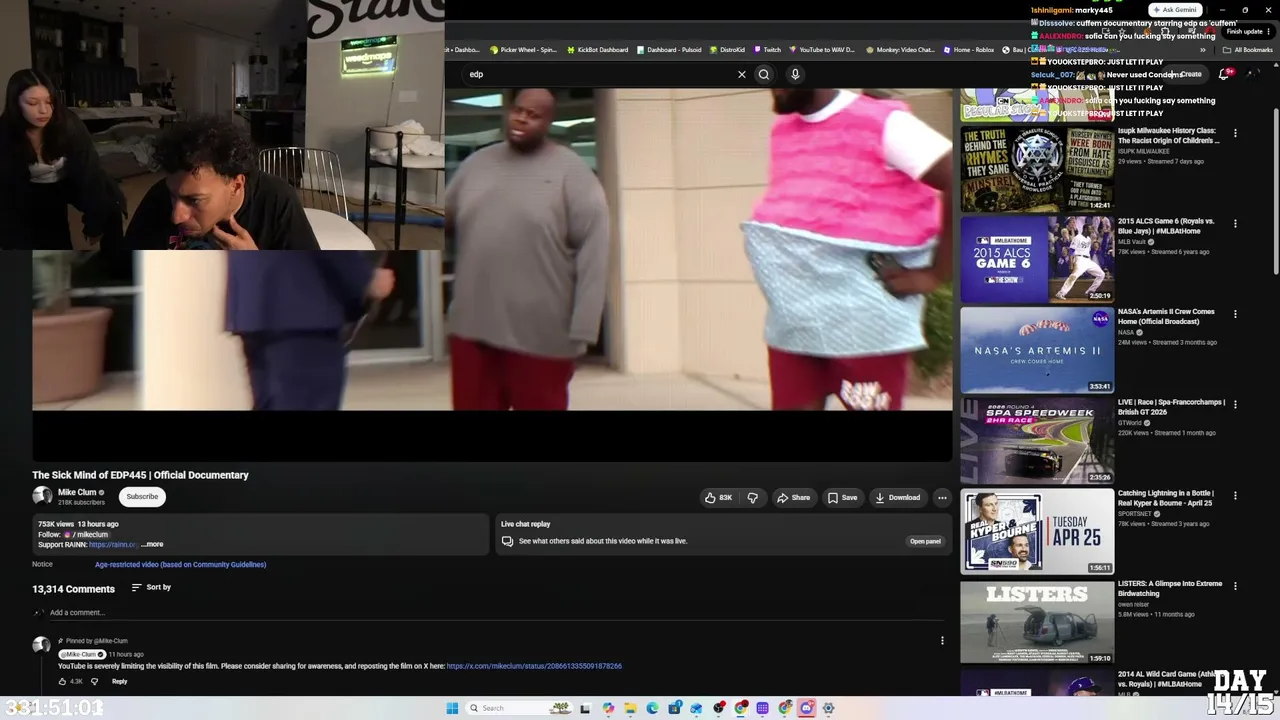Open All Bookmarks folder
The width and height of the screenshot is (1280, 720).
1248,49
